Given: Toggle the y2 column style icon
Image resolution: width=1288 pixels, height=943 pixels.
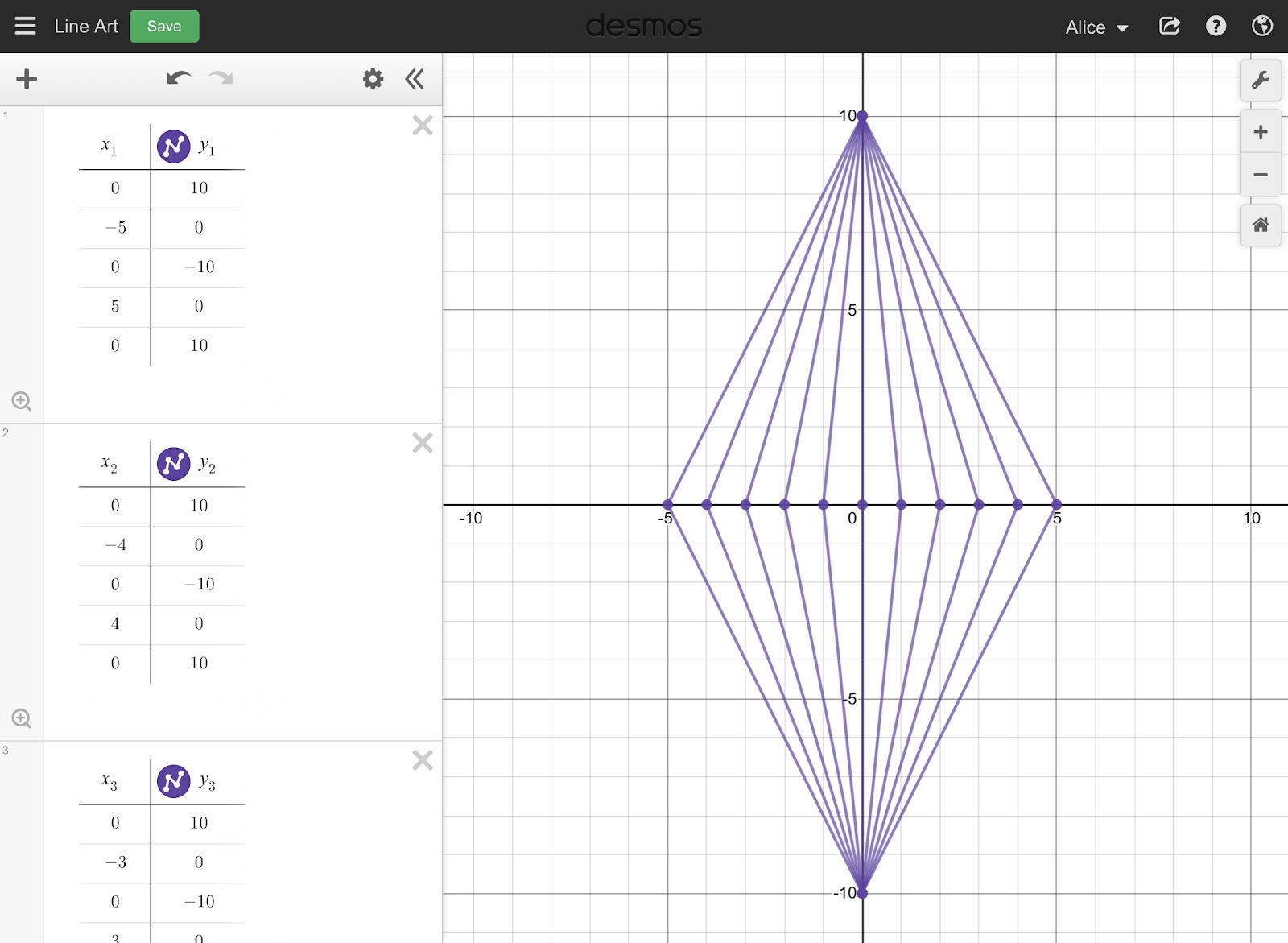Looking at the screenshot, I should point(174,464).
